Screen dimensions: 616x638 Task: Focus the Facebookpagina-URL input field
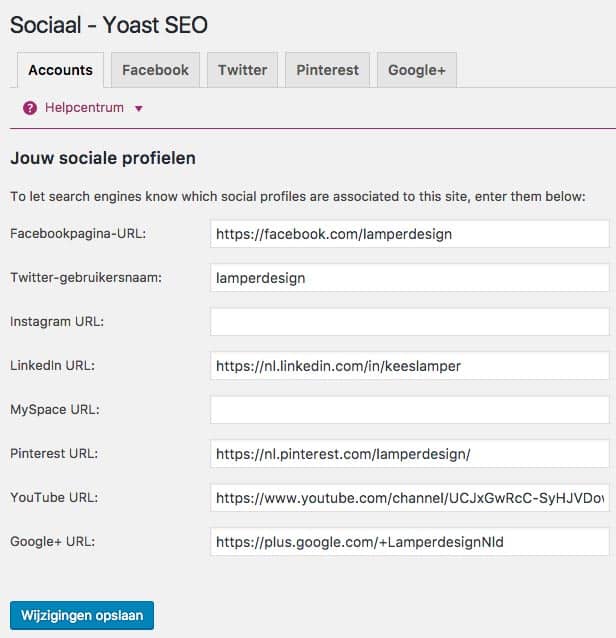(x=410, y=234)
